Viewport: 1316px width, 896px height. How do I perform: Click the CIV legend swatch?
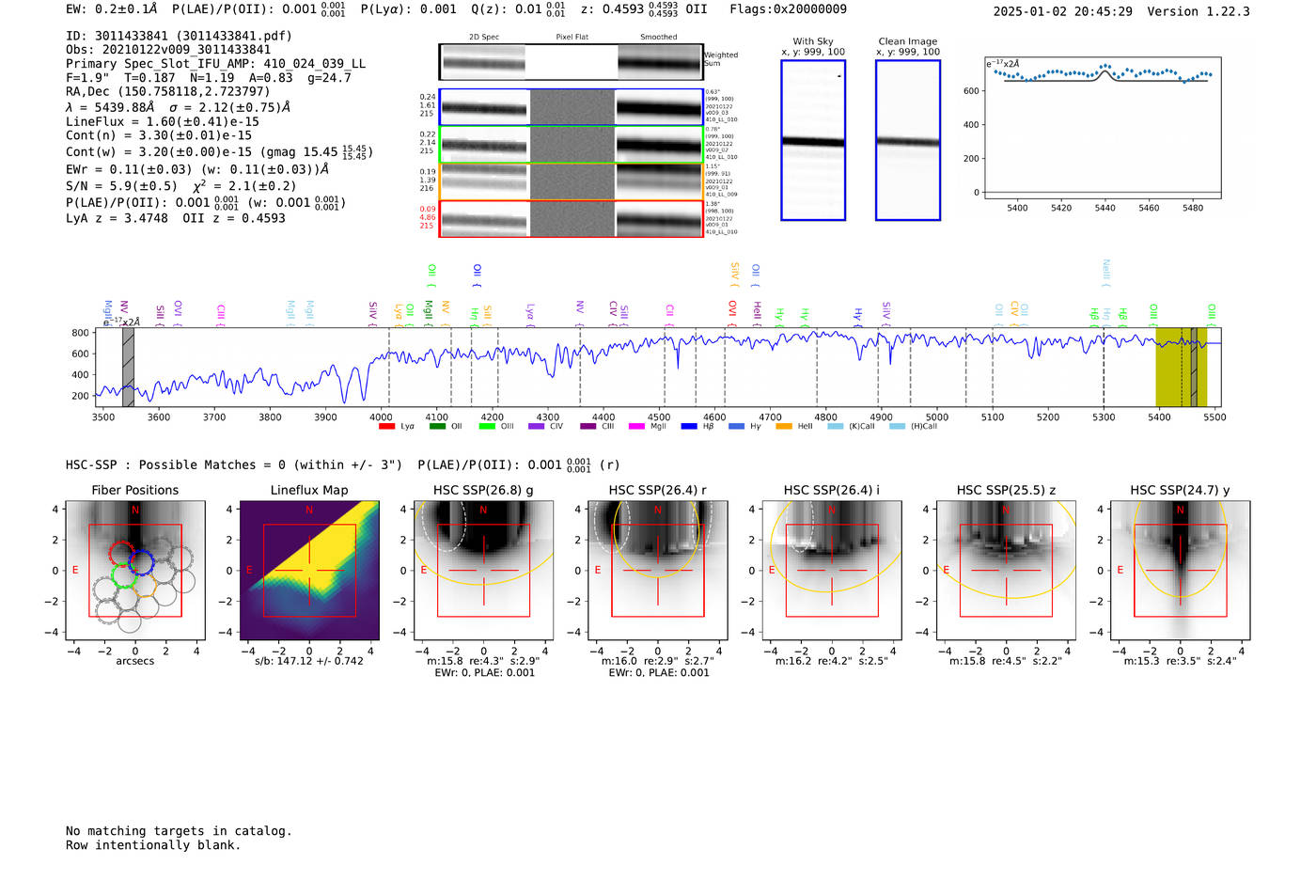537,427
